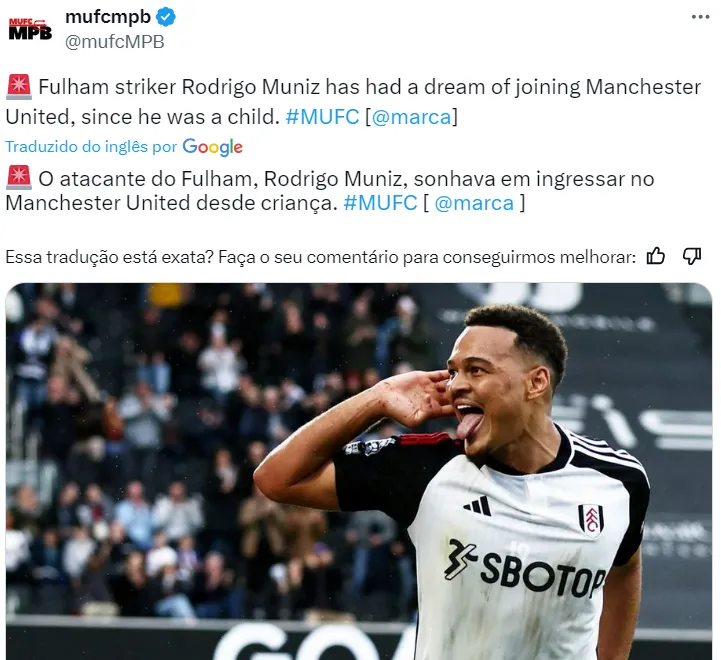Open #MUFC hashtag in the English tweet

(x=322, y=116)
